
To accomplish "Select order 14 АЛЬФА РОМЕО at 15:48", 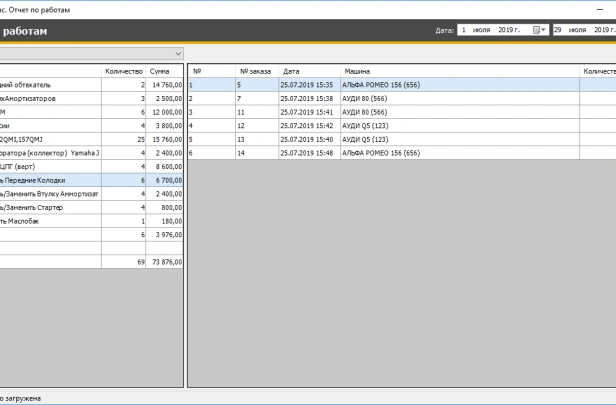I will [380, 153].
